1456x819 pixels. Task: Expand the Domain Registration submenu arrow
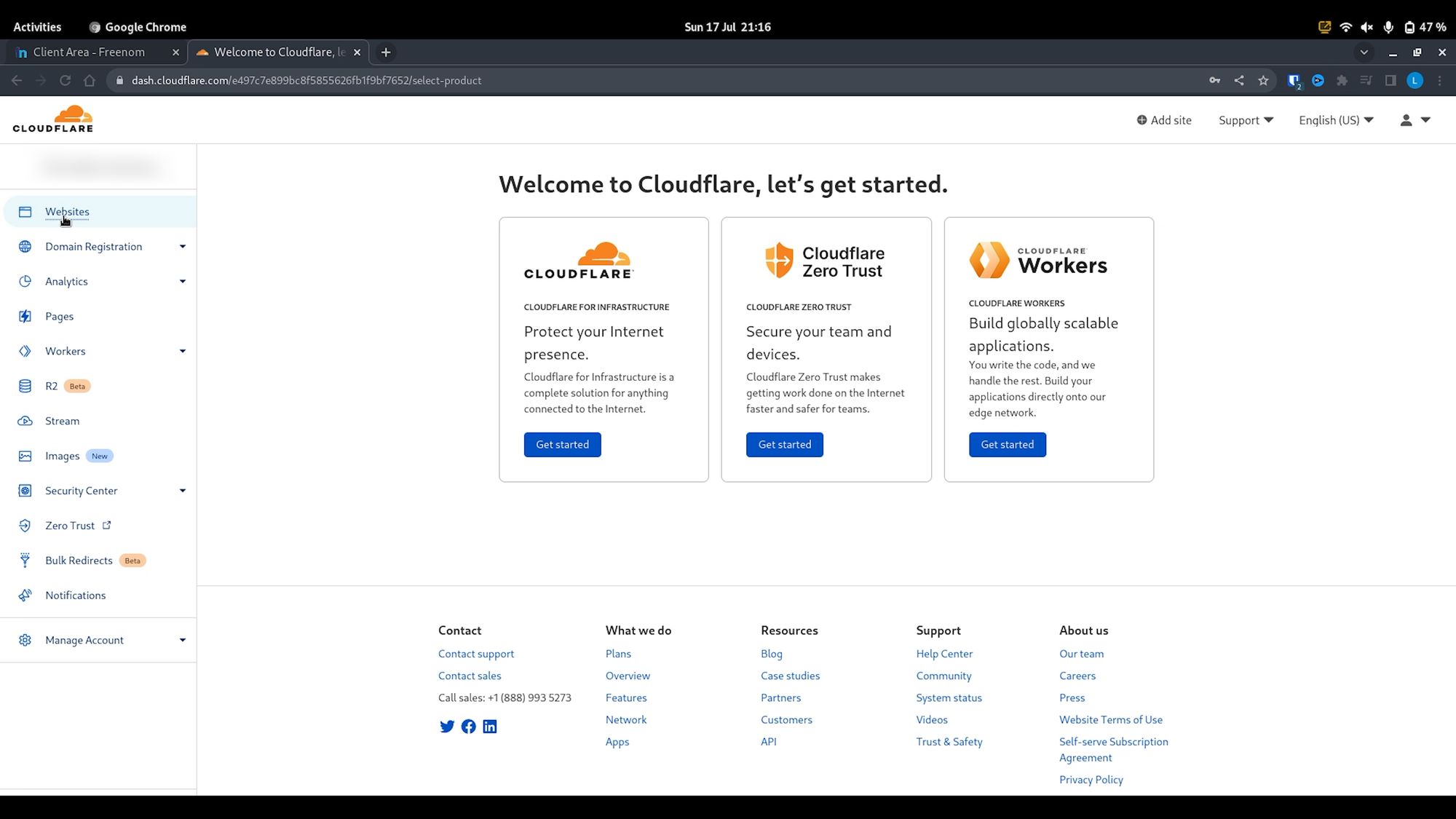[x=183, y=247]
